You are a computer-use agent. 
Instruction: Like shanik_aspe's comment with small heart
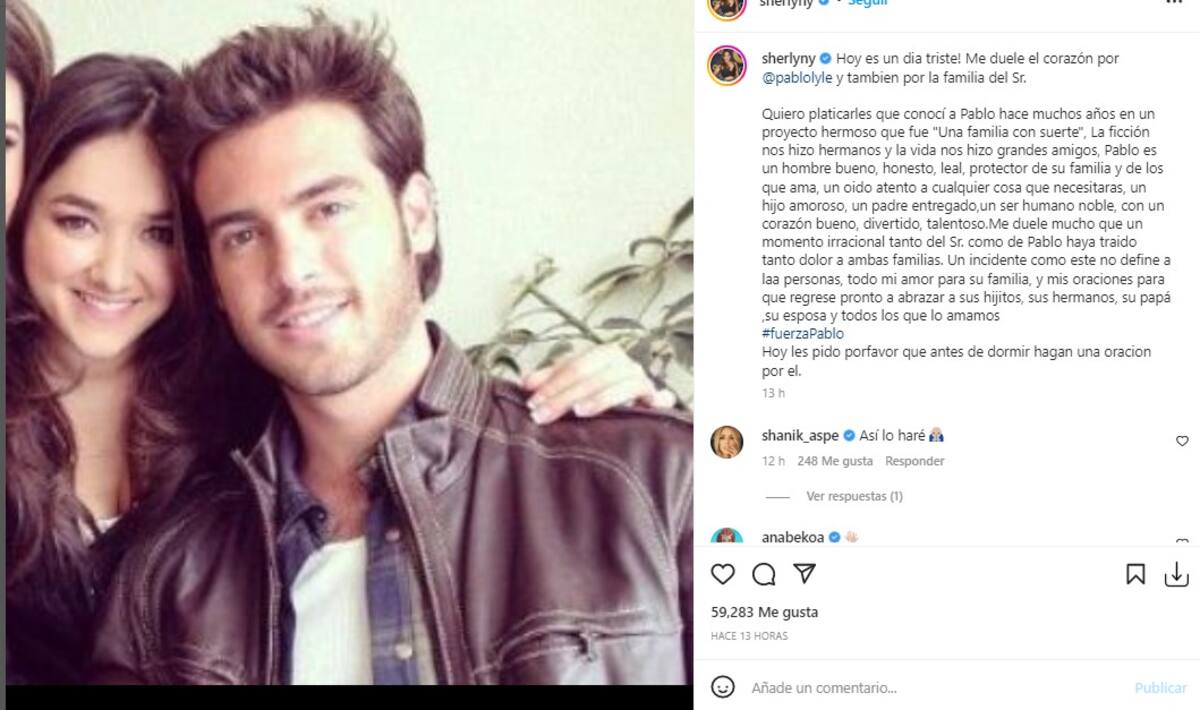tap(1182, 441)
